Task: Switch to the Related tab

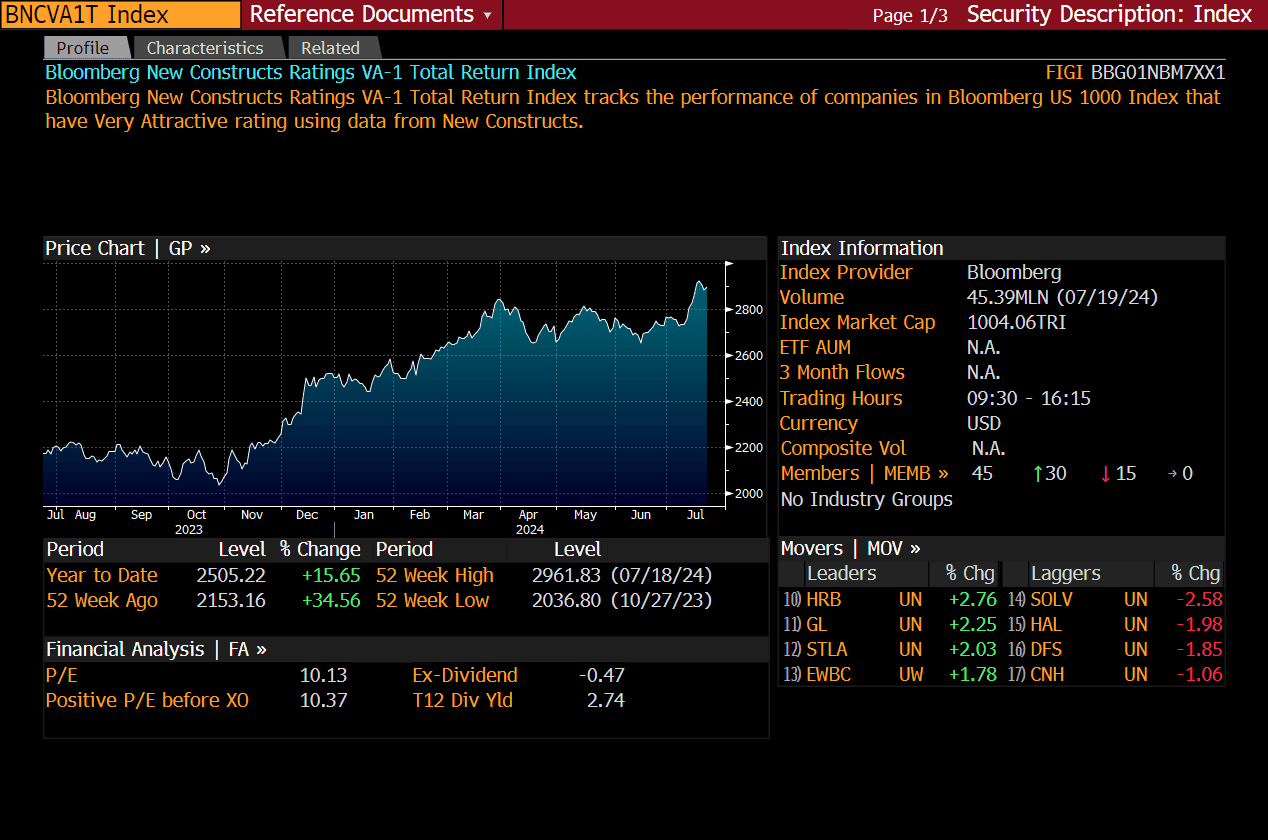Action: coord(331,47)
